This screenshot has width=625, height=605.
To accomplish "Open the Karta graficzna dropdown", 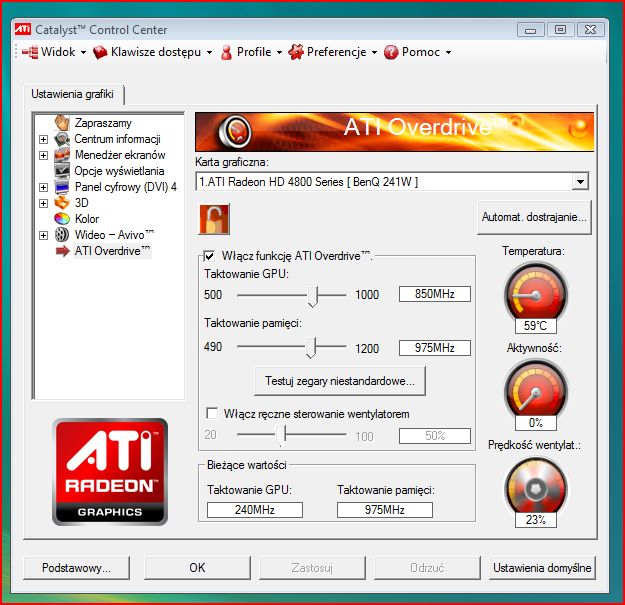I will click(x=580, y=182).
